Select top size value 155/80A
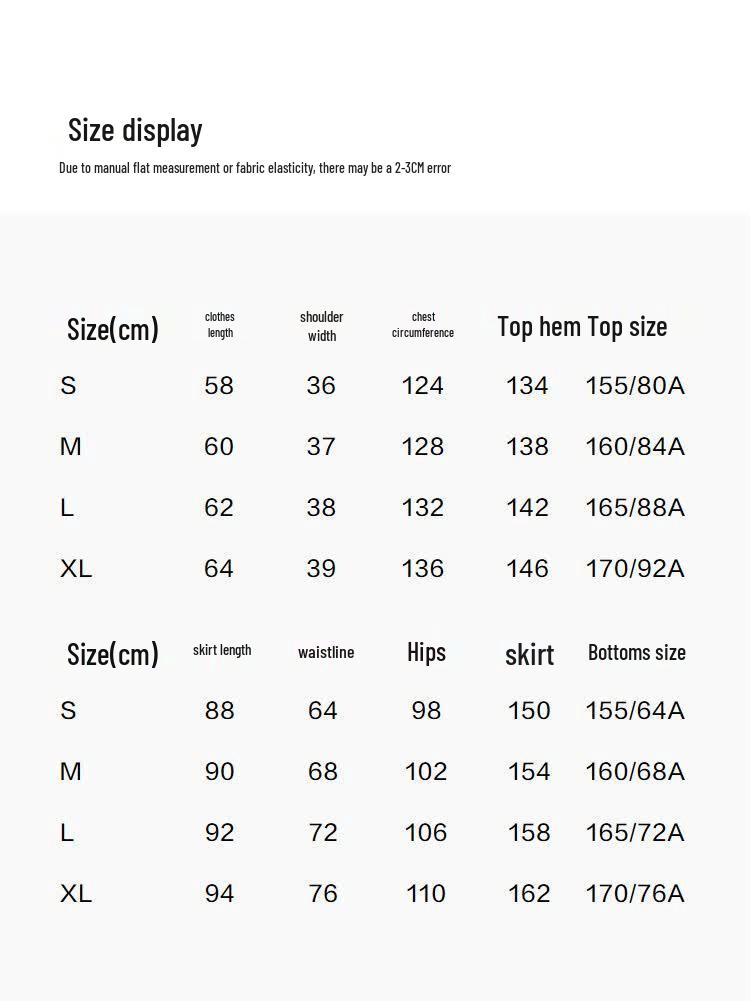 [635, 386]
